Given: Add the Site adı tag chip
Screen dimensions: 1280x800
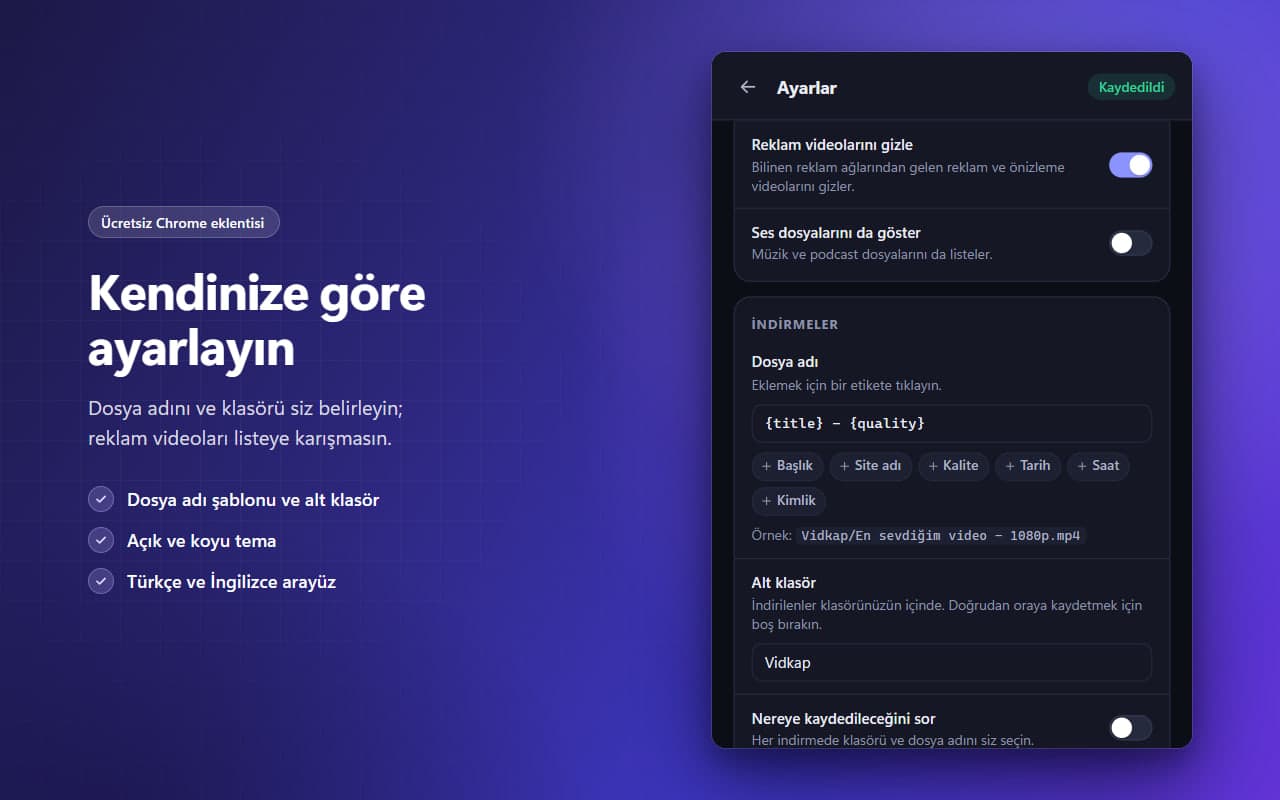Looking at the screenshot, I should [871, 466].
